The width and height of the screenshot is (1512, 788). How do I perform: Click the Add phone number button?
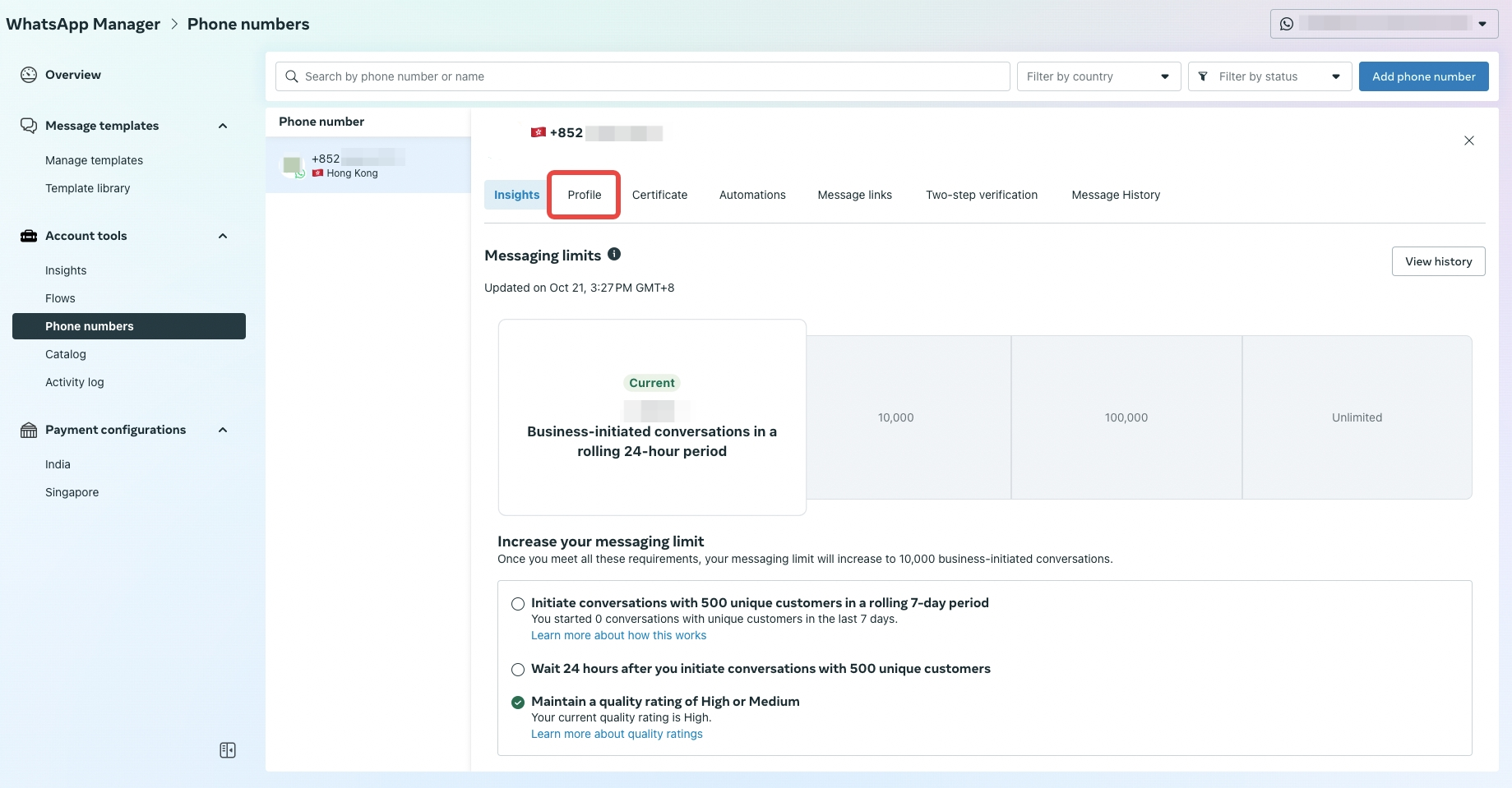pos(1424,76)
